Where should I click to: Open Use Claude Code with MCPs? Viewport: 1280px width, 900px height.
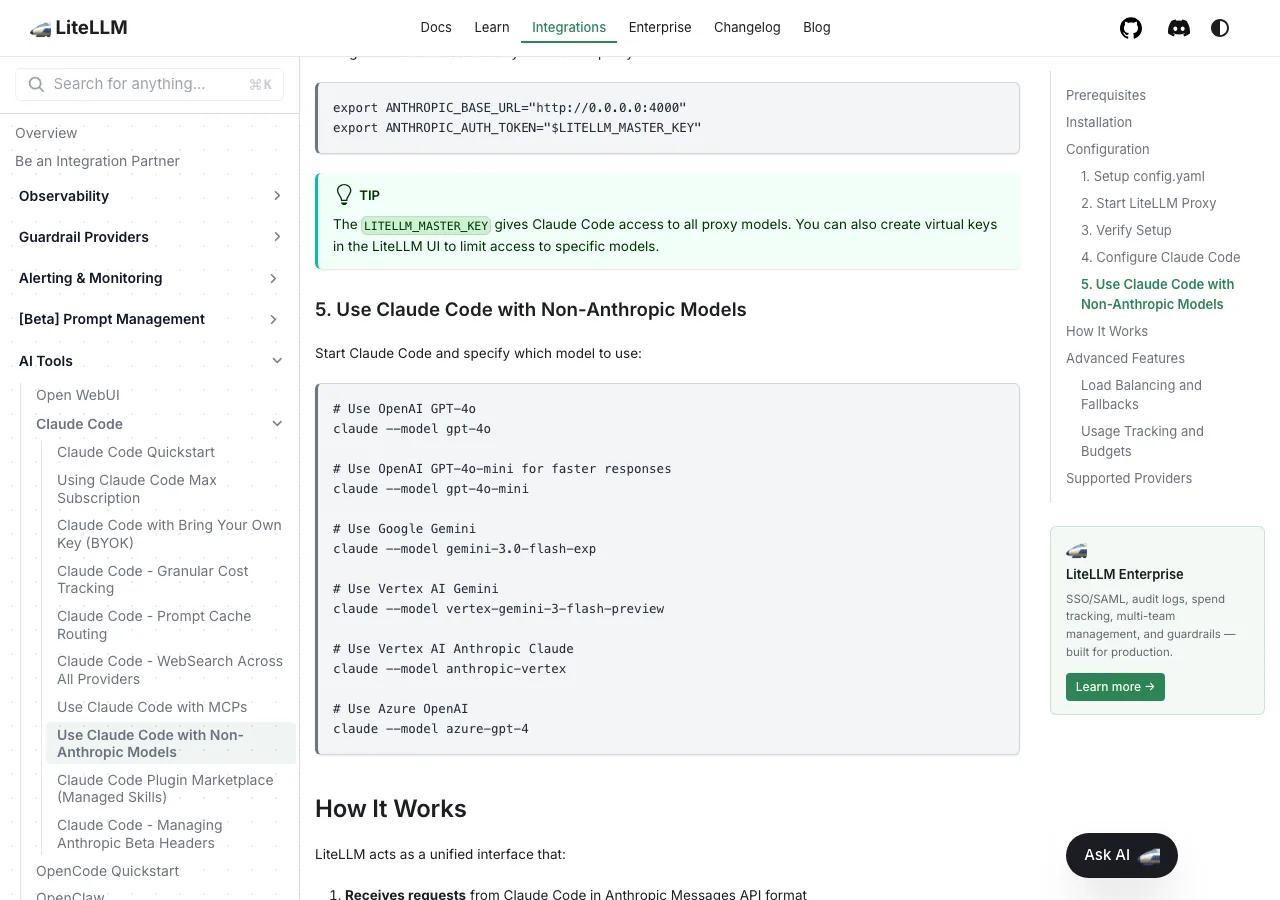coord(152,707)
